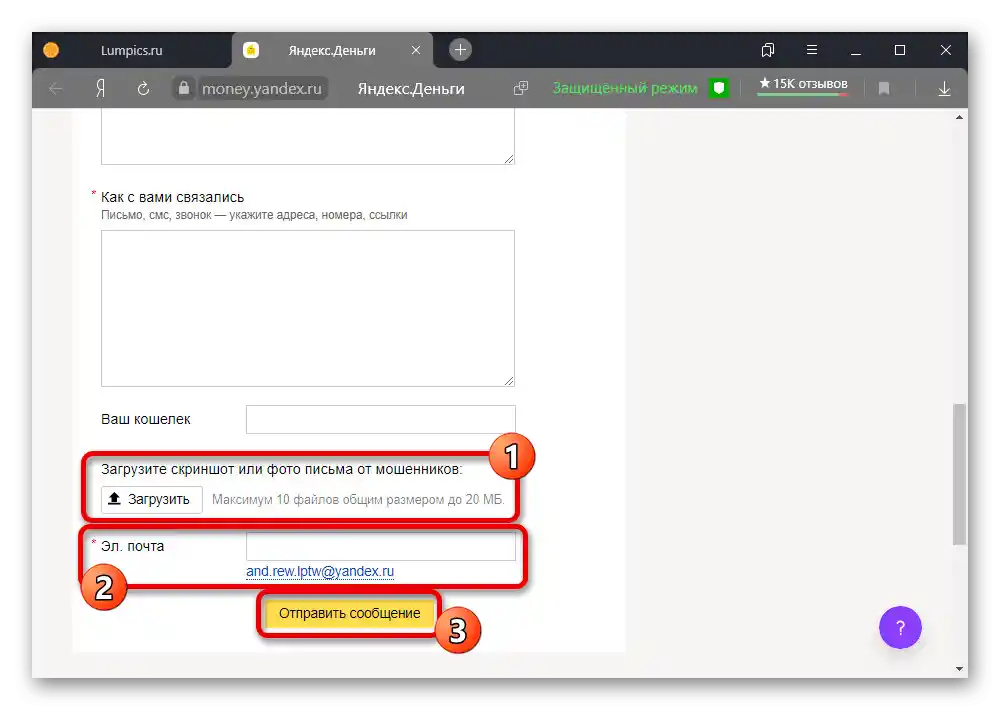Reload the current page
Screen dimensions: 1000x710
(143, 89)
